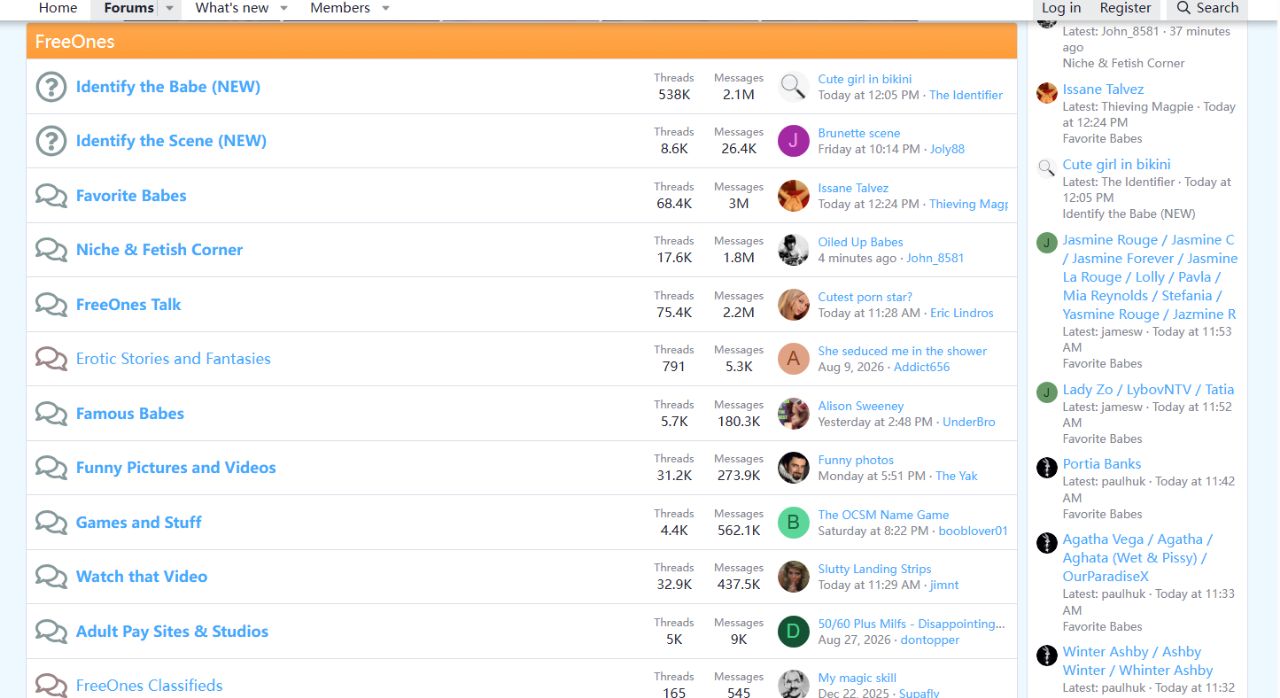Open the Favorite Babes forum
The image size is (1280, 698).
(131, 196)
